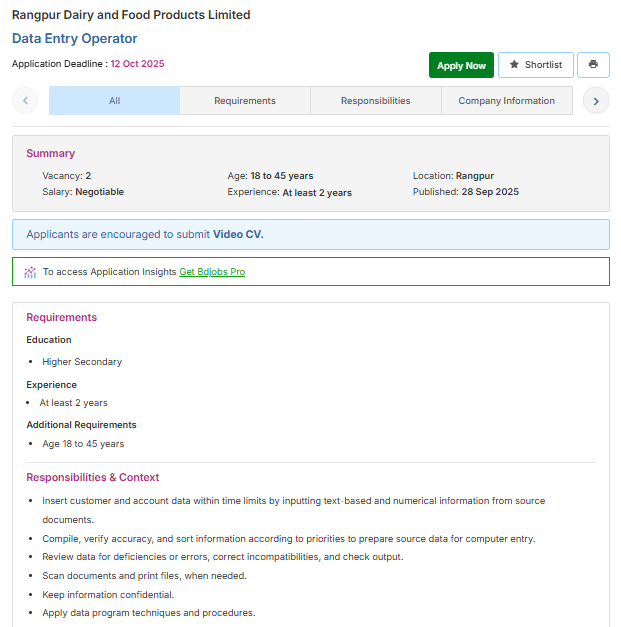Click the Data Entry Operator job title
The height and width of the screenshot is (627, 621).
coord(75,39)
